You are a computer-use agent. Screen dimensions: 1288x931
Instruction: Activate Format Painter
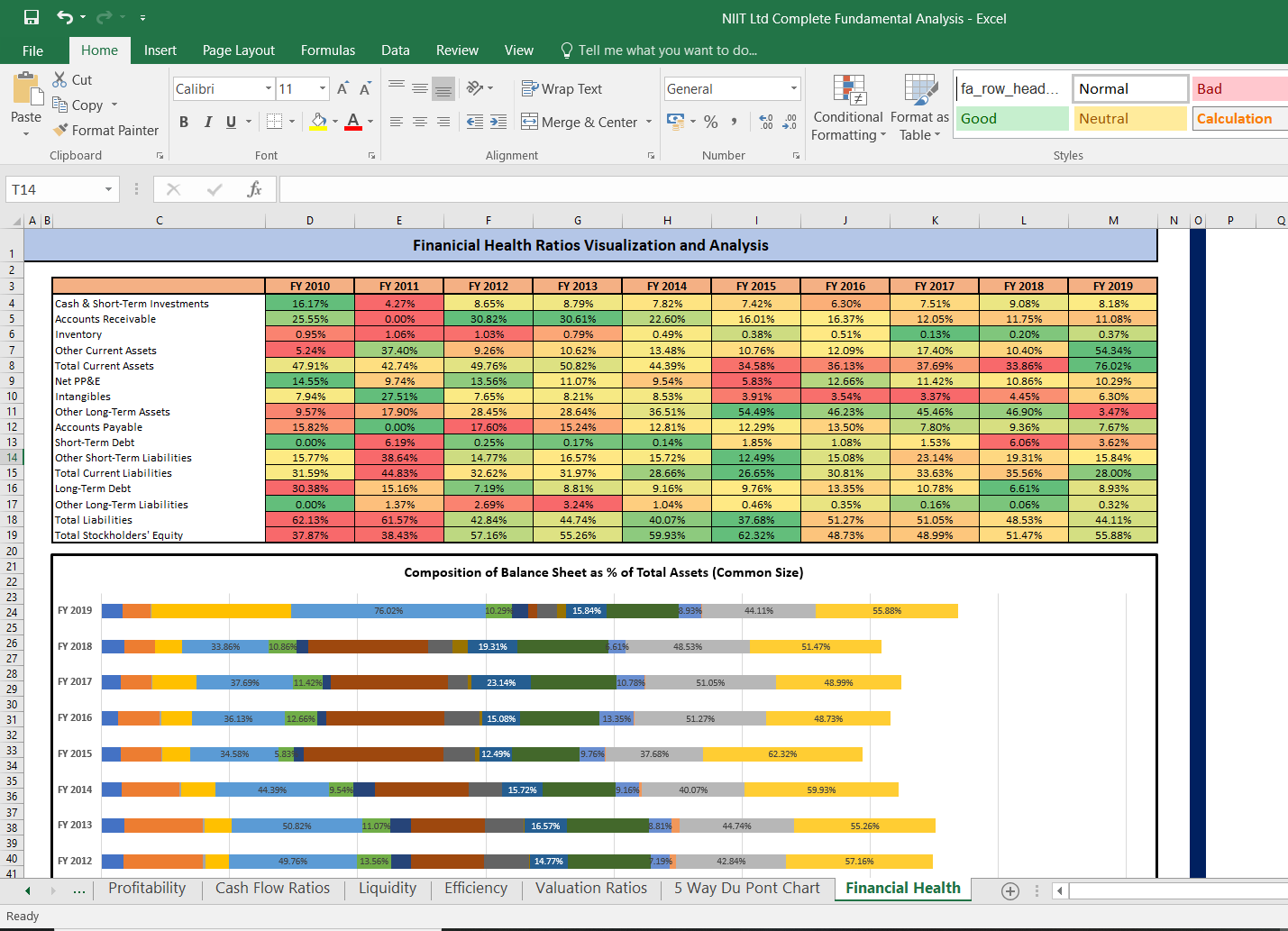[x=105, y=130]
